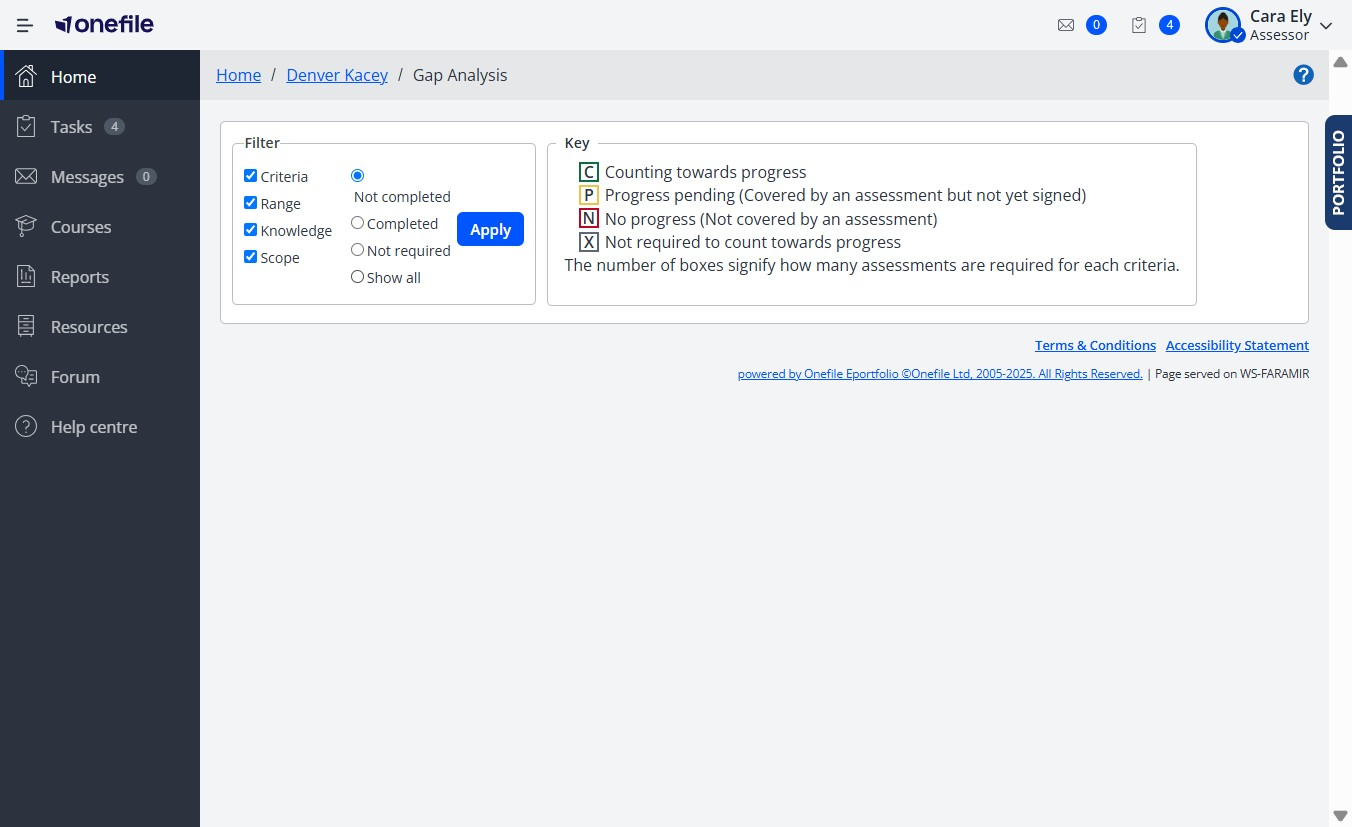Click the powered by Onefile Eportfolio link
This screenshot has height=827, width=1352.
coord(940,374)
